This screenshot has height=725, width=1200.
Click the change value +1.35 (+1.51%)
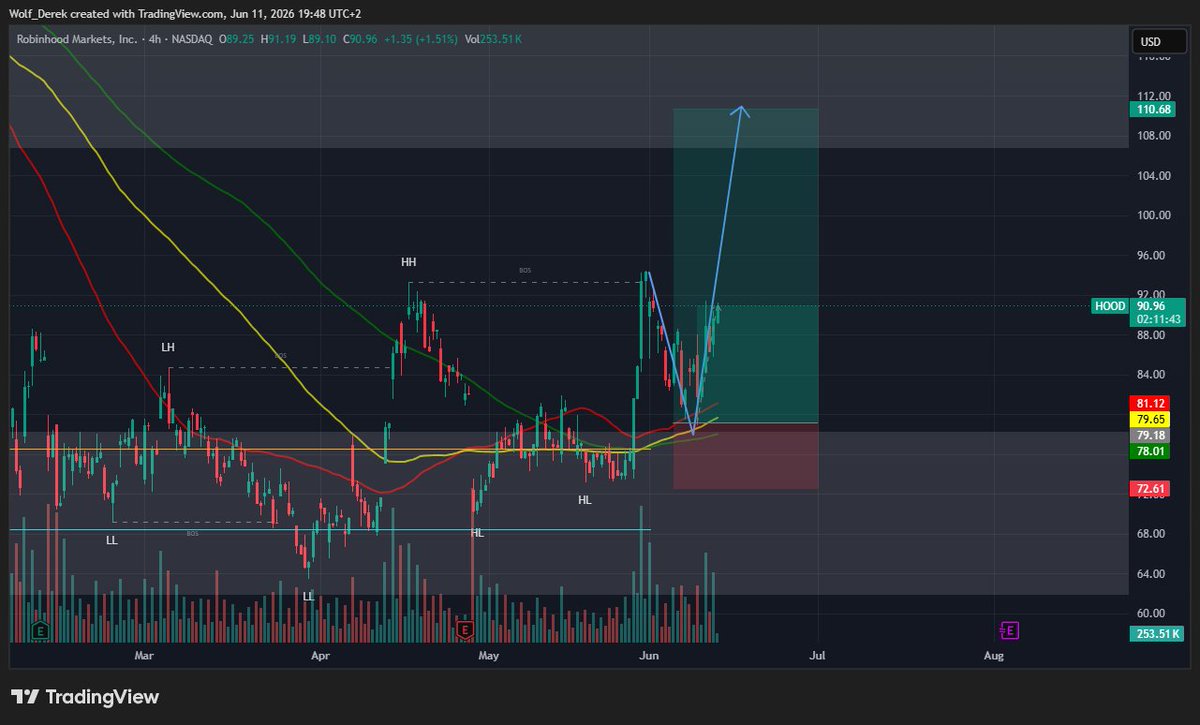(x=421, y=39)
